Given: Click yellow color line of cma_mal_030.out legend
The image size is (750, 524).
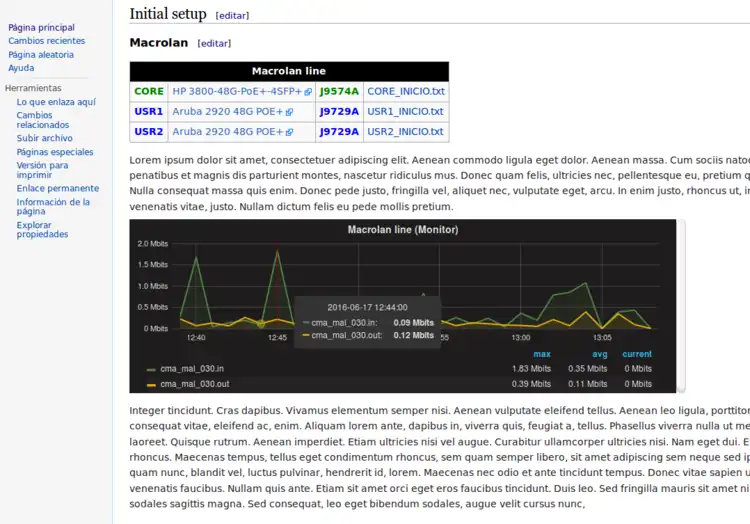Looking at the screenshot, I should (x=151, y=385).
